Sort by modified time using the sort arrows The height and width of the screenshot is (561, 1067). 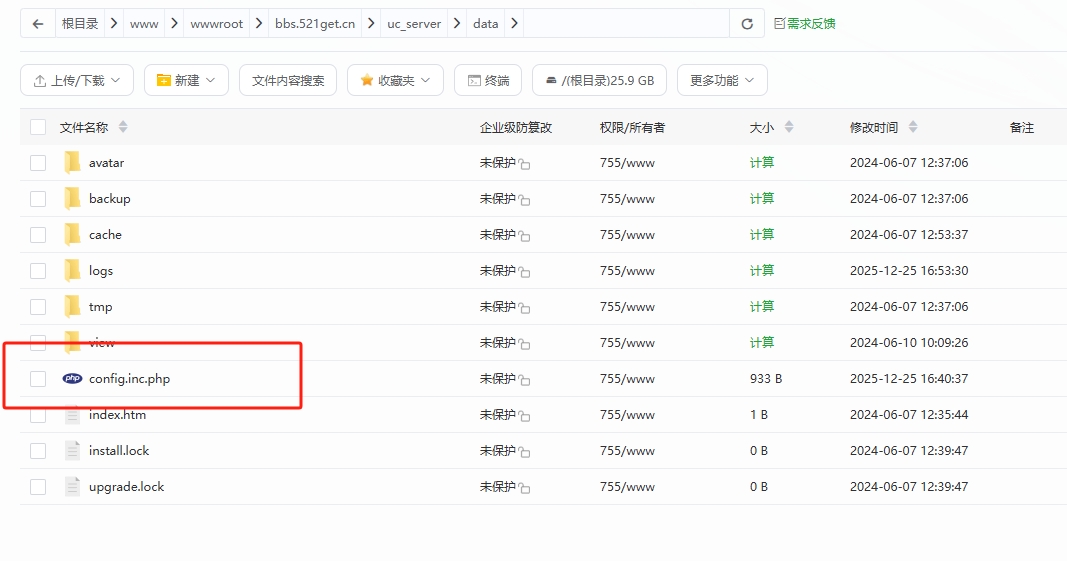(912, 127)
